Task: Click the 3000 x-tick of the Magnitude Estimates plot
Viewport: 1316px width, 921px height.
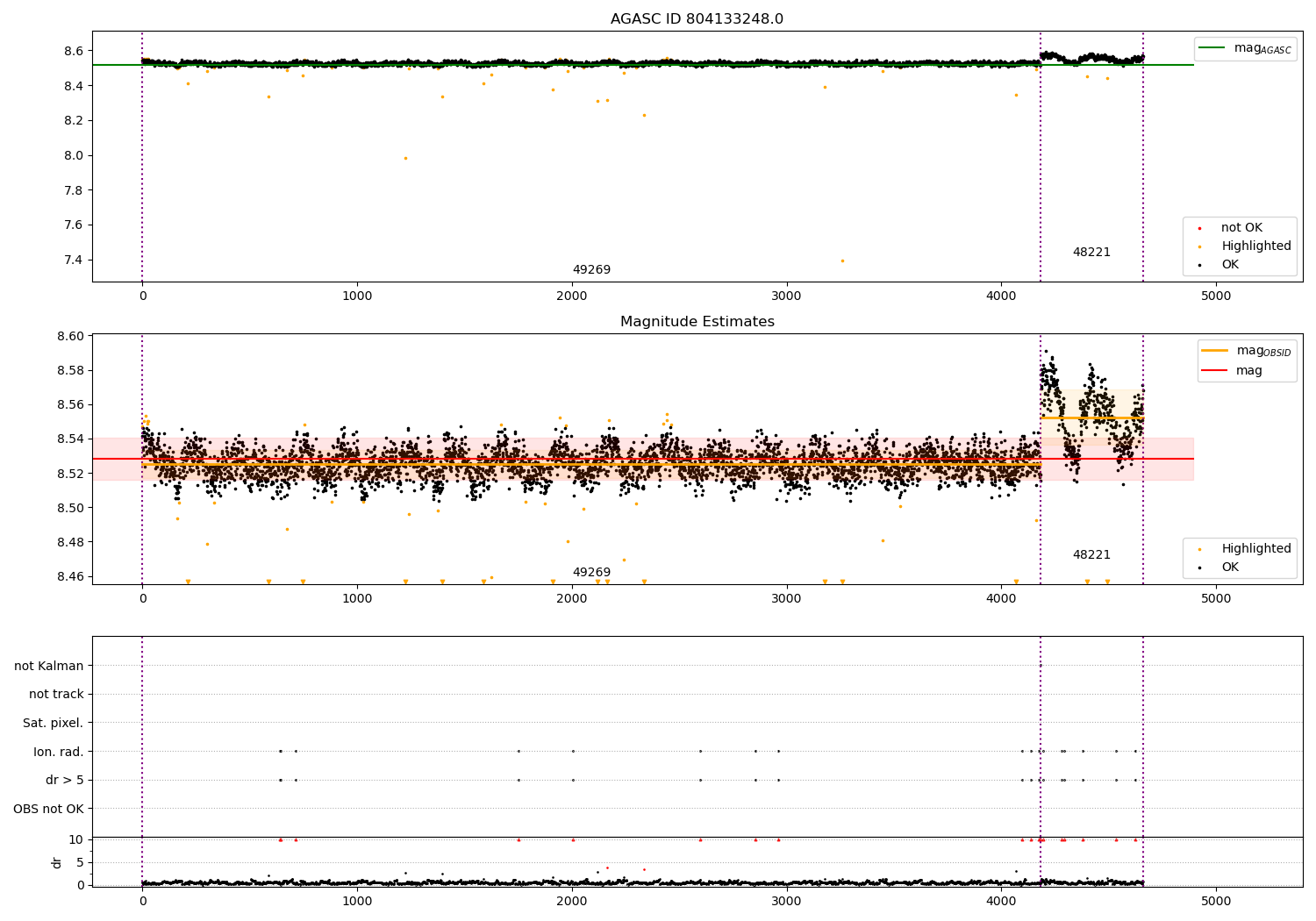Action: coord(786,599)
